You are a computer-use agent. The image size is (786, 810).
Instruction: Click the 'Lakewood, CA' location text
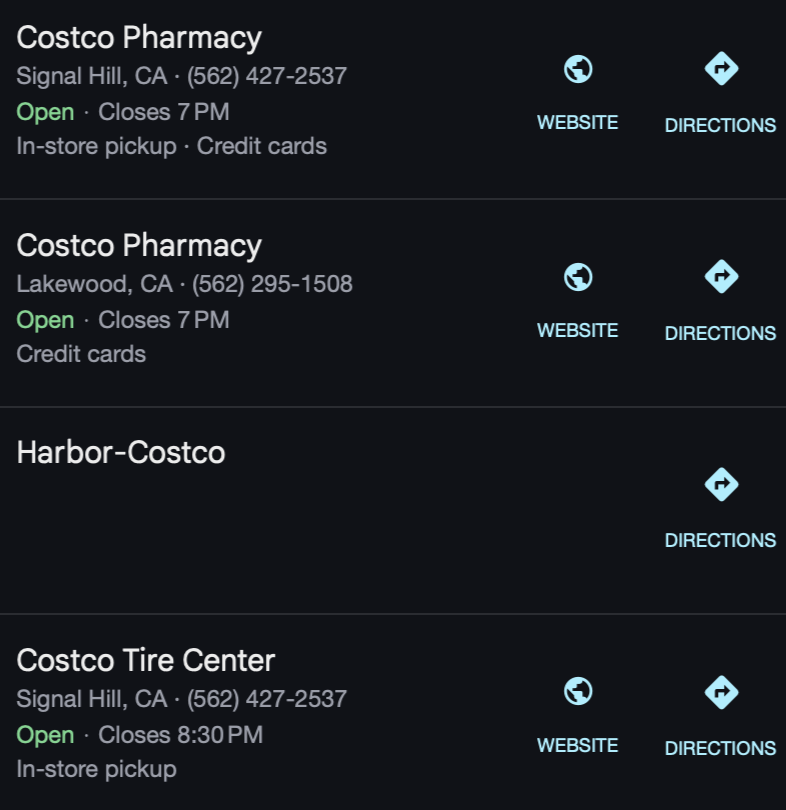(94, 284)
